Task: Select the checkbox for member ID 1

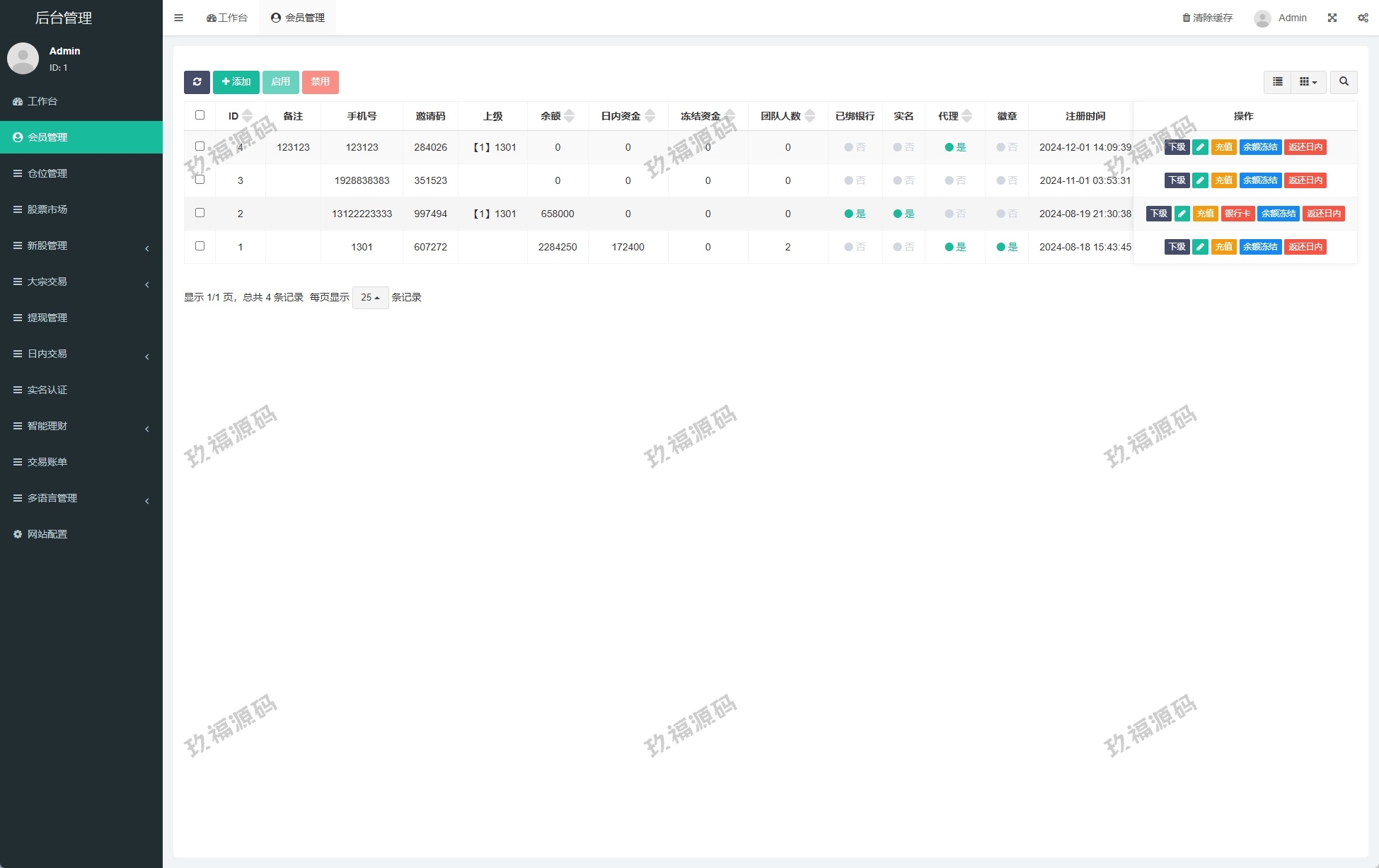Action: click(200, 246)
